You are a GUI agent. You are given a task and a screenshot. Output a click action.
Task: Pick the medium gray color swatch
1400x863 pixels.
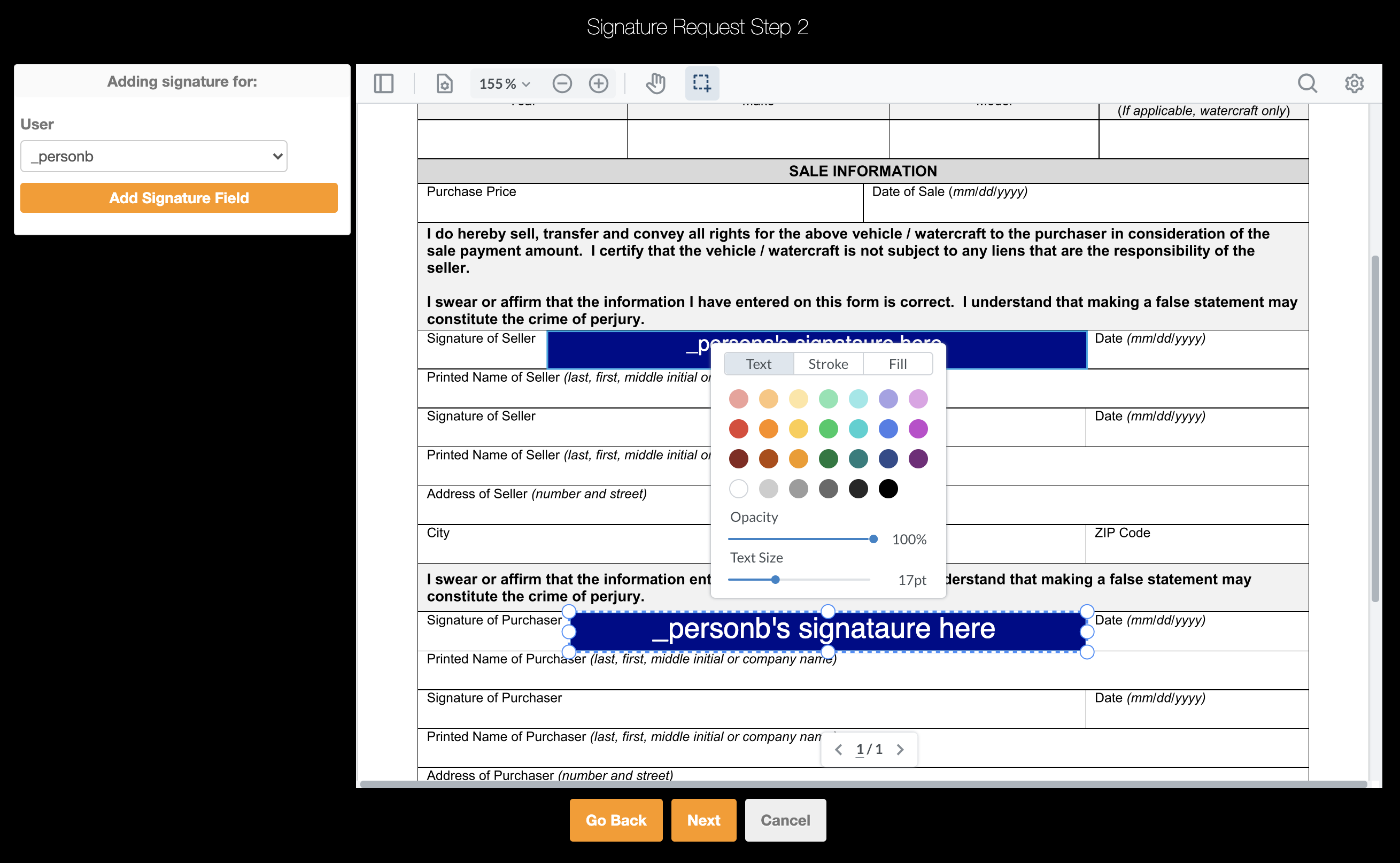pyautogui.click(x=799, y=489)
